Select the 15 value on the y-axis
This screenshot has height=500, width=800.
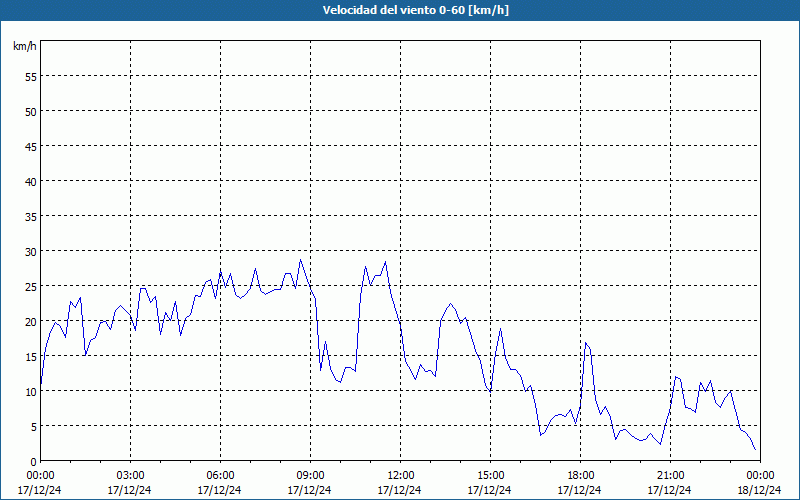[31, 357]
